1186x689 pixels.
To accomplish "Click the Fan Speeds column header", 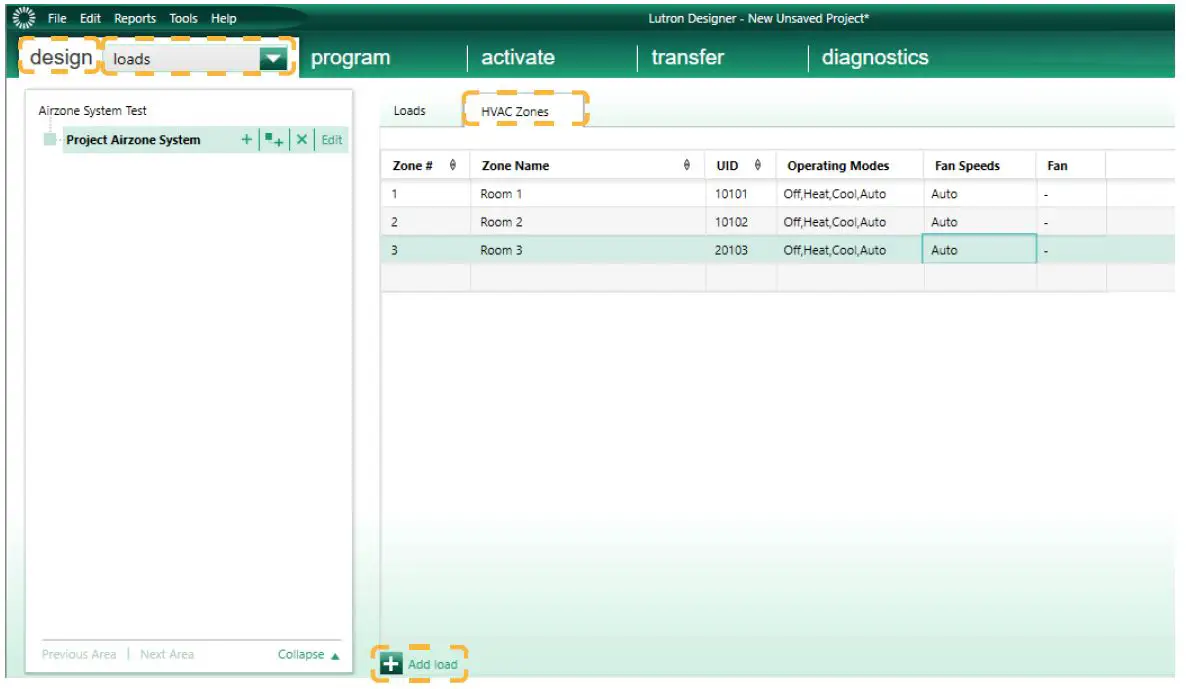I will tap(980, 165).
